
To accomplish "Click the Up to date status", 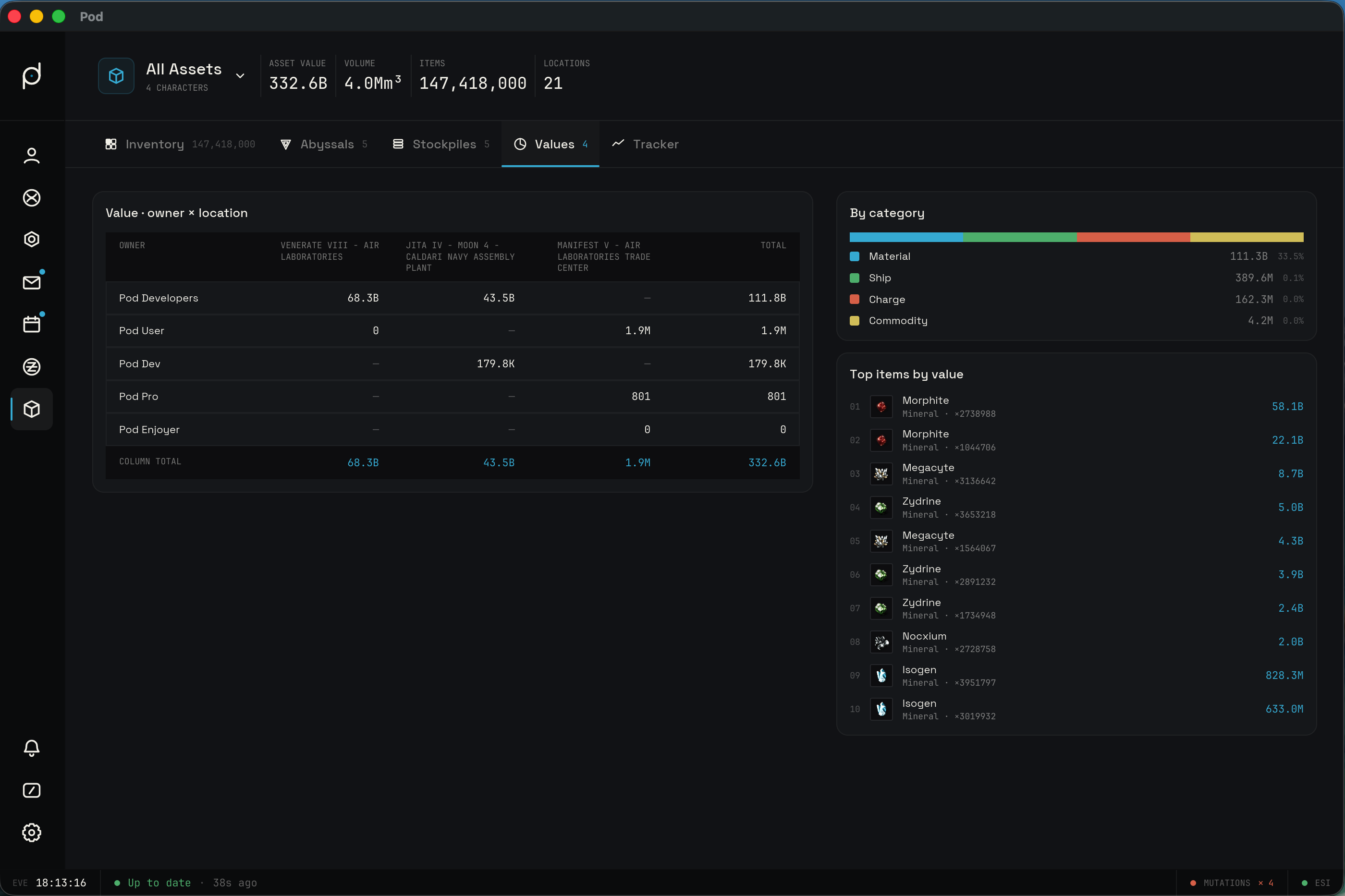I will (153, 883).
